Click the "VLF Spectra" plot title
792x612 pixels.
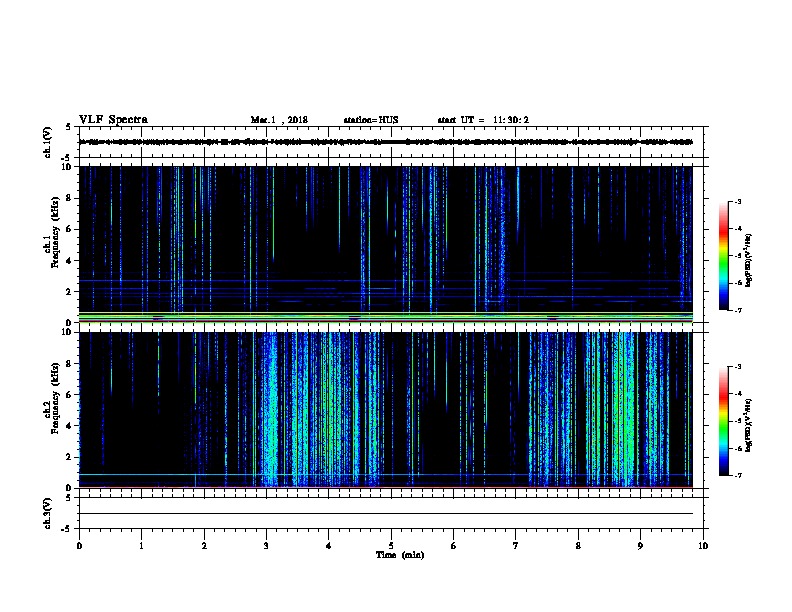[113, 120]
